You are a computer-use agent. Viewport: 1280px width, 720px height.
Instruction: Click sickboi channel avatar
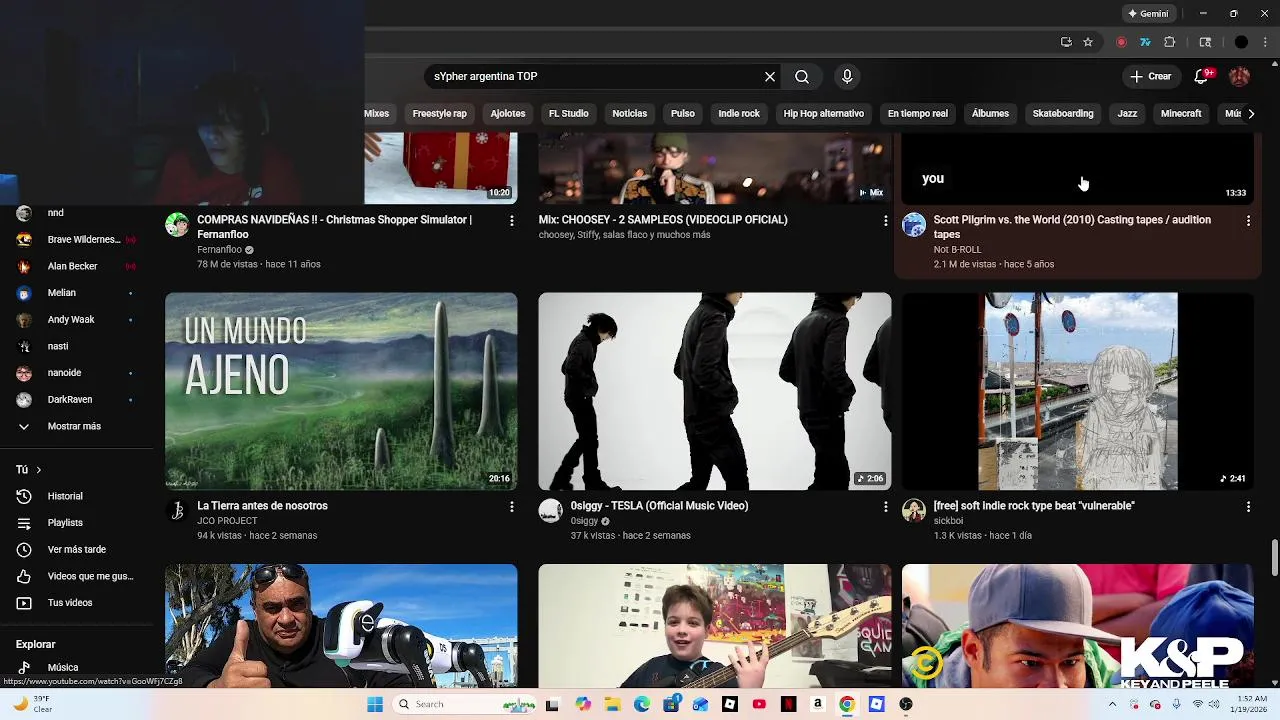[914, 510]
